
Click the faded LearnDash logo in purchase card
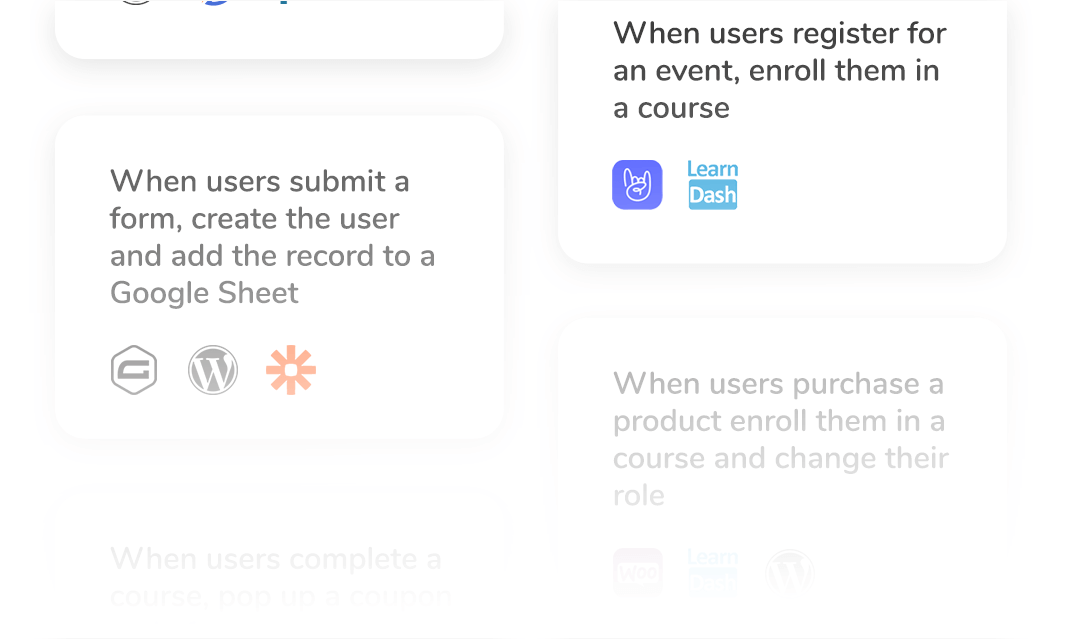pyautogui.click(x=713, y=570)
